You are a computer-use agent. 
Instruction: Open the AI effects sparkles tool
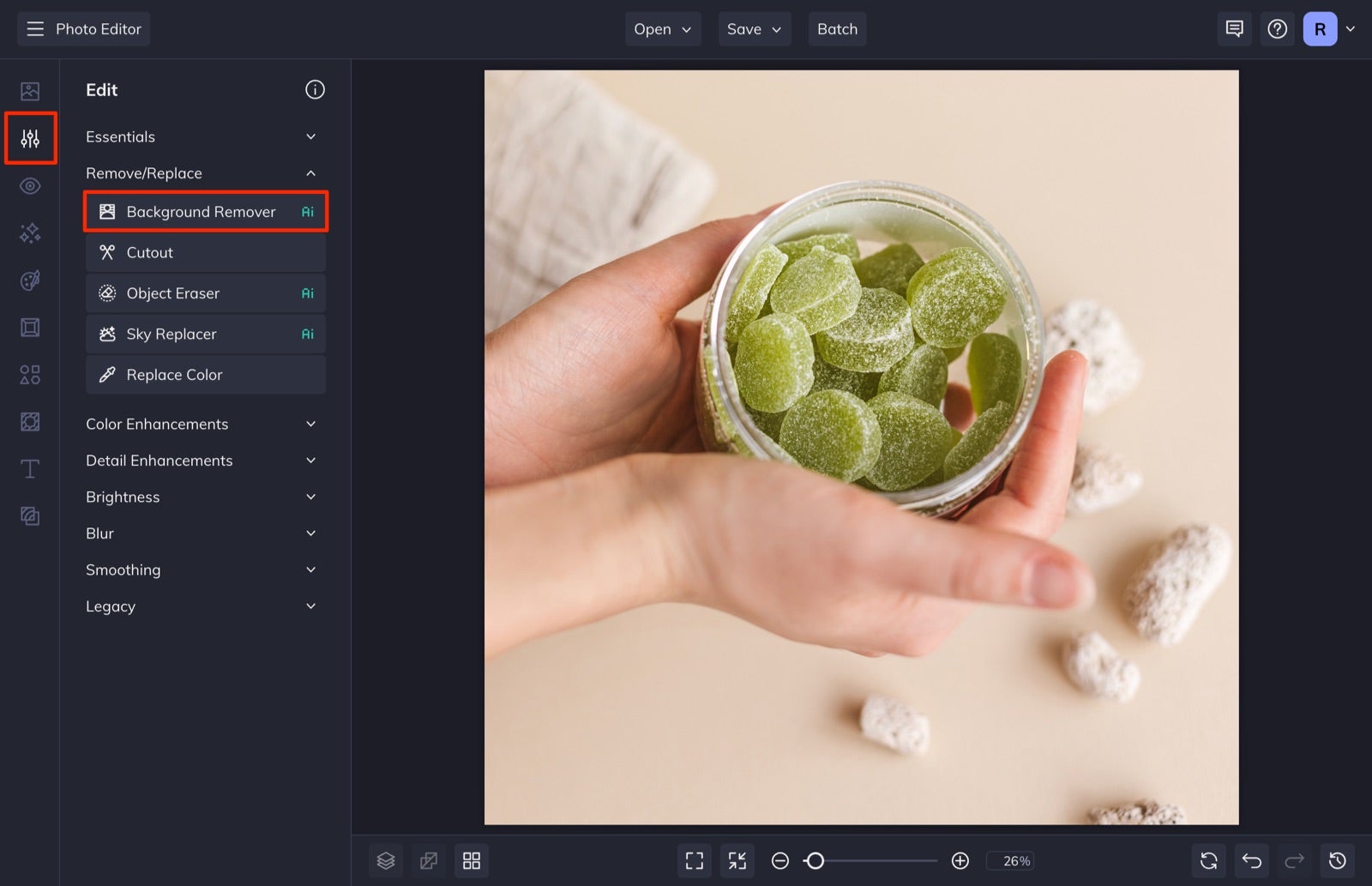pos(30,232)
